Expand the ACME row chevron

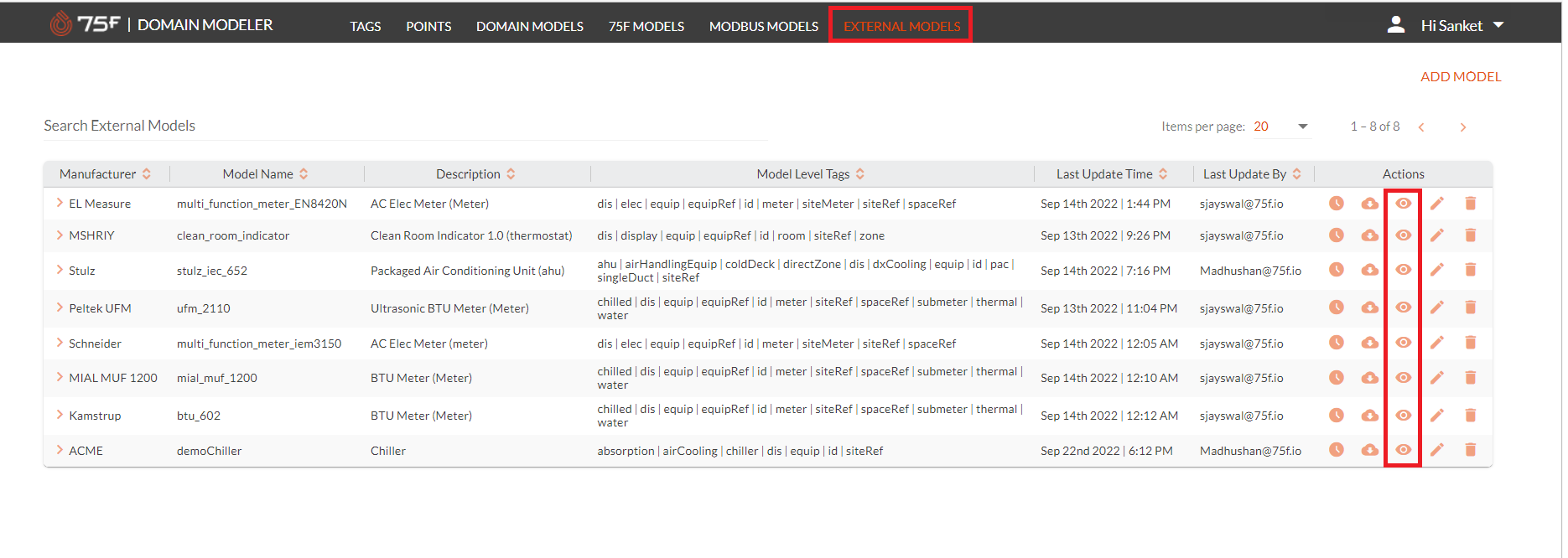tap(60, 450)
